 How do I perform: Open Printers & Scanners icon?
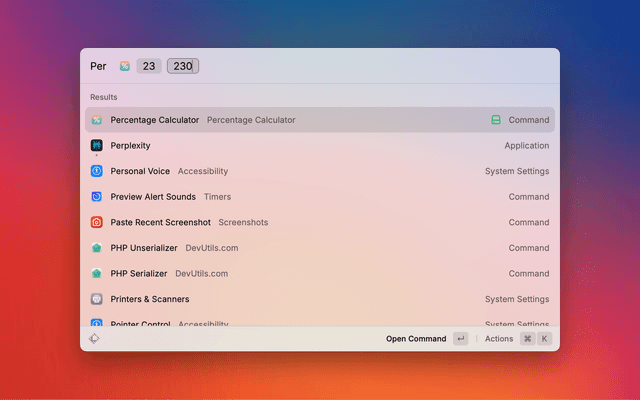97,299
